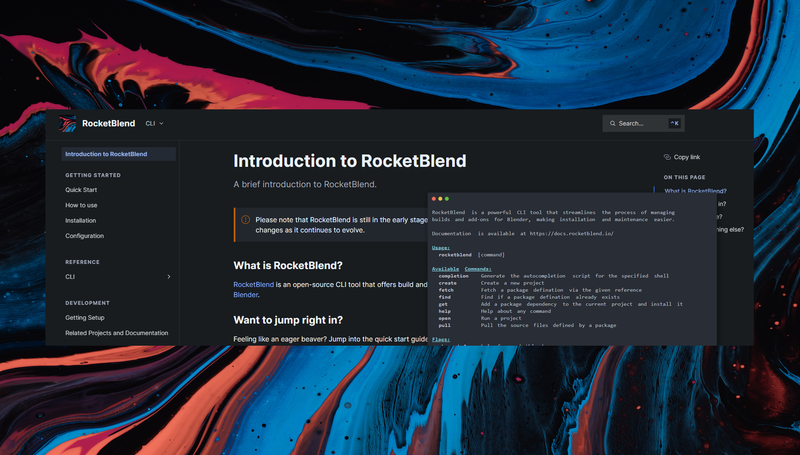Open Related Projects and Documentation page
The image size is (800, 455).
pos(116,333)
